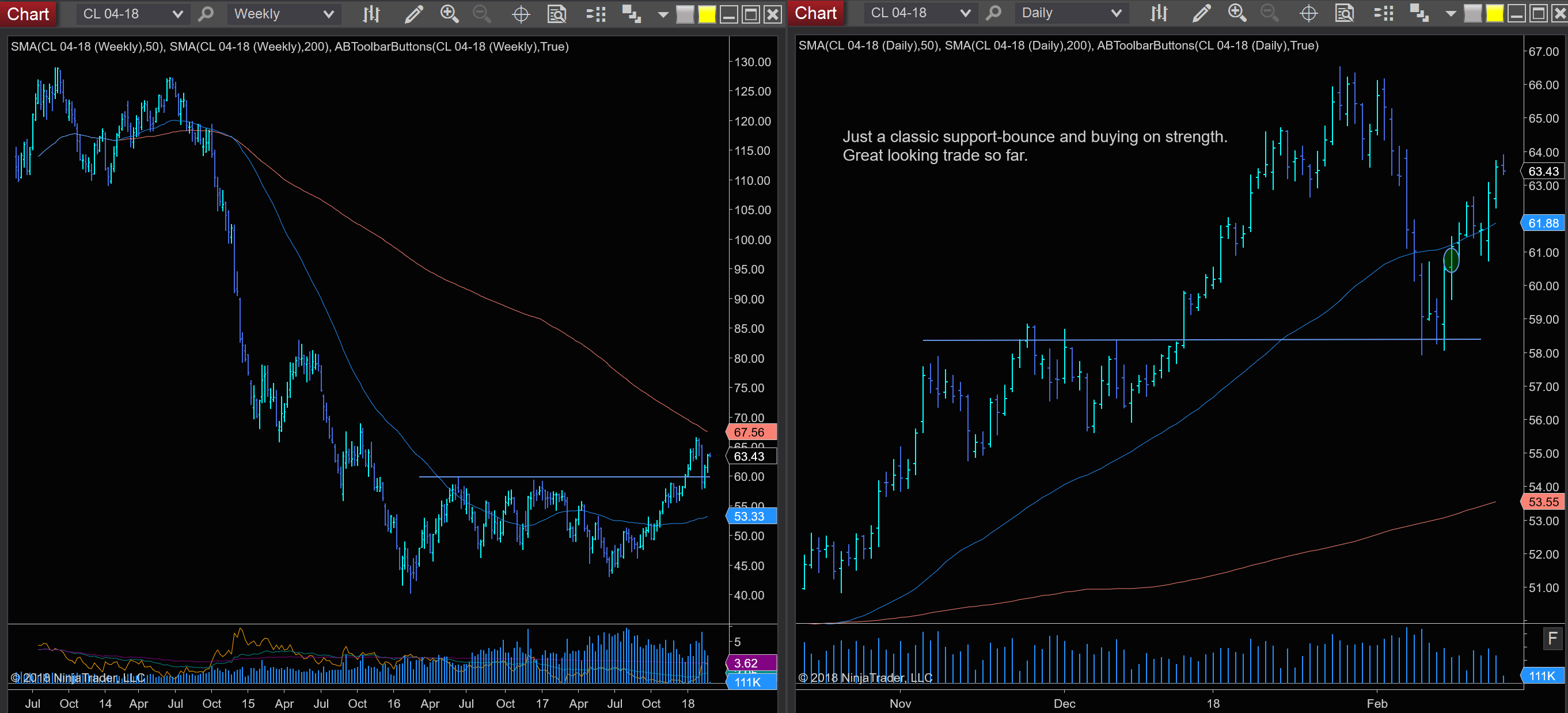Click the weekly chart SMA indicator label text
This screenshot has width=1568, height=713.
click(290, 46)
